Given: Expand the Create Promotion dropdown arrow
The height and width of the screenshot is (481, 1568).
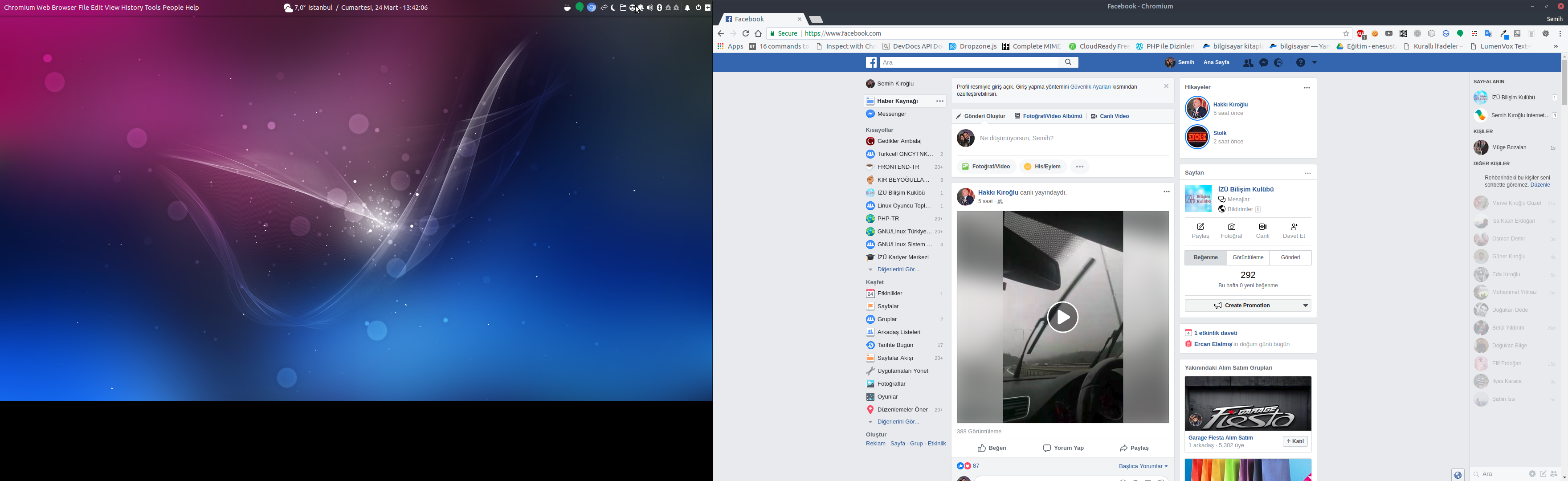Looking at the screenshot, I should click(x=1305, y=306).
